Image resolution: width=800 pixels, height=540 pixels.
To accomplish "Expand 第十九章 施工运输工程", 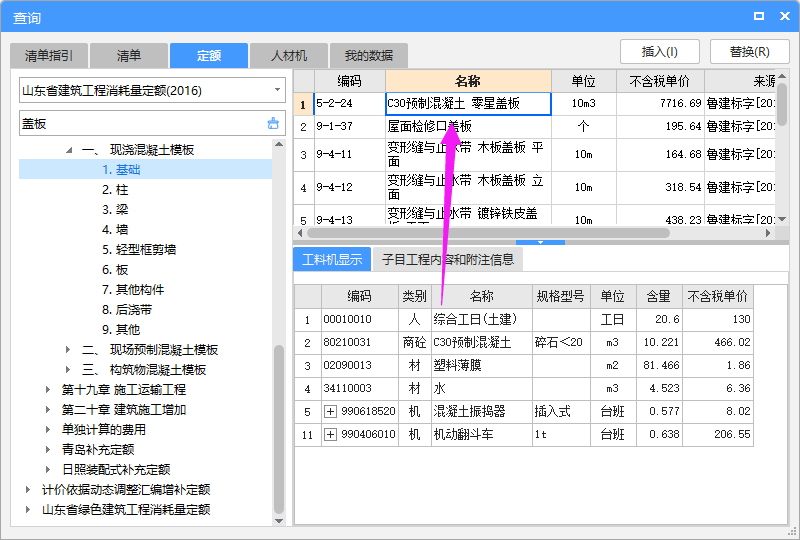I will [48, 389].
